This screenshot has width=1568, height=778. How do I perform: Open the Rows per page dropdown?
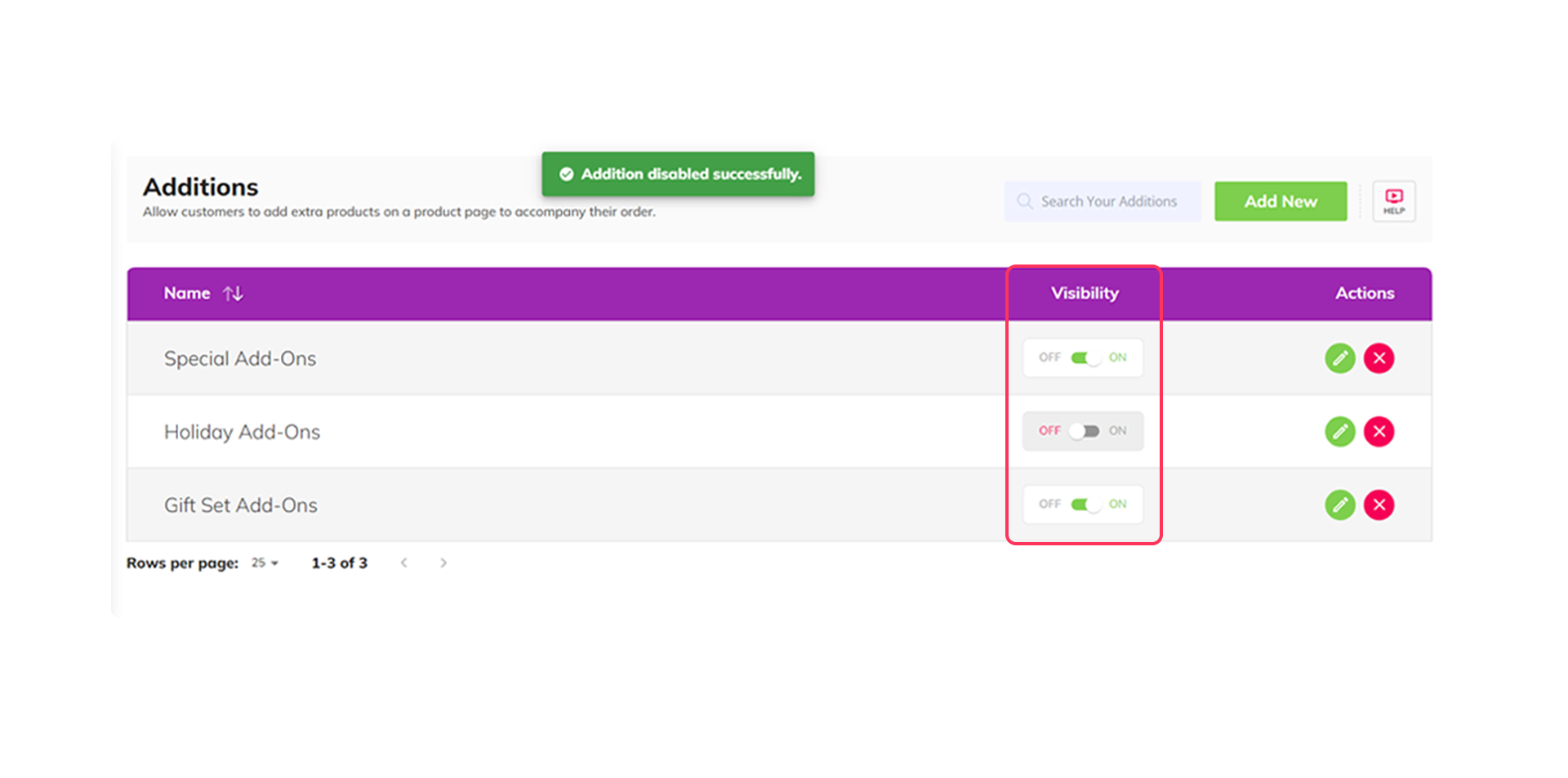(x=263, y=562)
